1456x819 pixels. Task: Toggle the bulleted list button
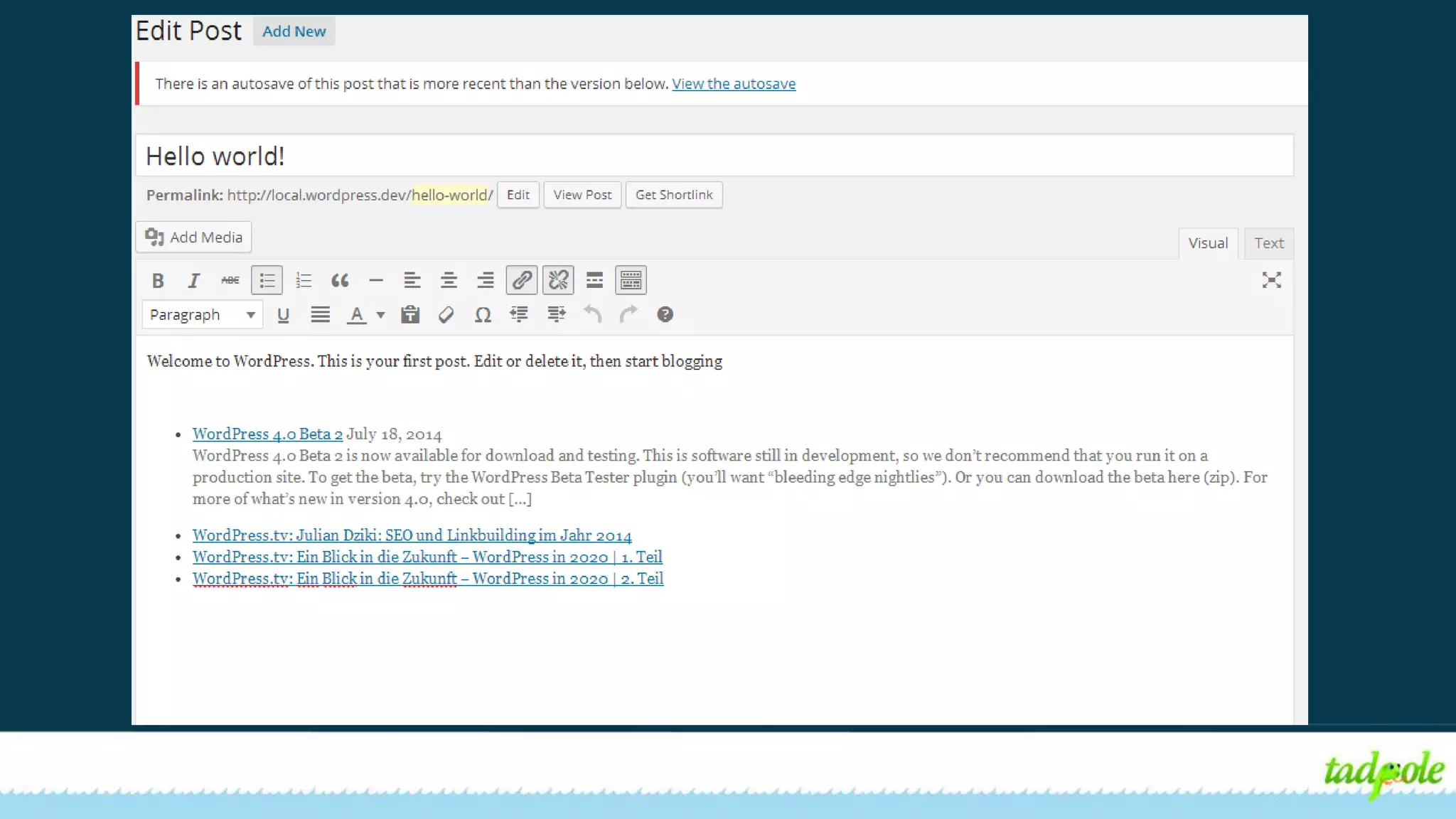click(267, 281)
